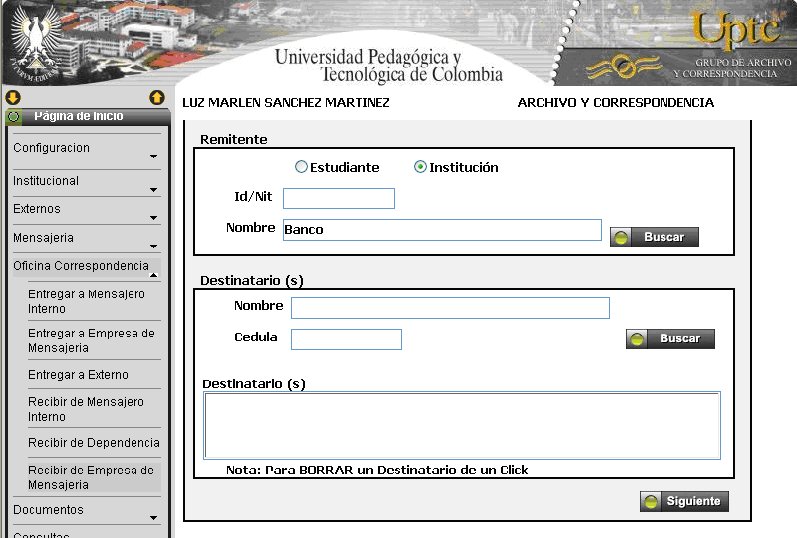This screenshot has width=797, height=538.
Task: Click the Nota: Para BORRAR un Destinatario text
Action: pyautogui.click(x=377, y=470)
